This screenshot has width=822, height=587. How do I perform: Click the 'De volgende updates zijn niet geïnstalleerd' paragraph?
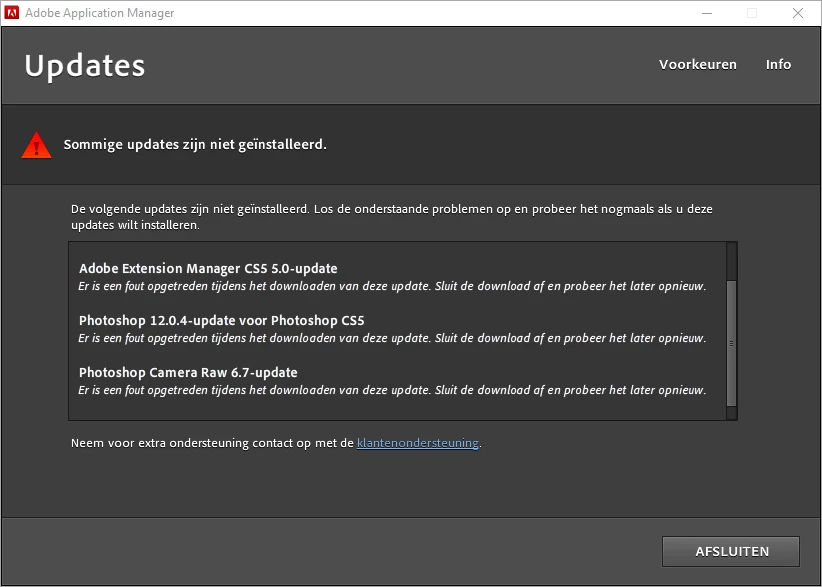coord(392,217)
